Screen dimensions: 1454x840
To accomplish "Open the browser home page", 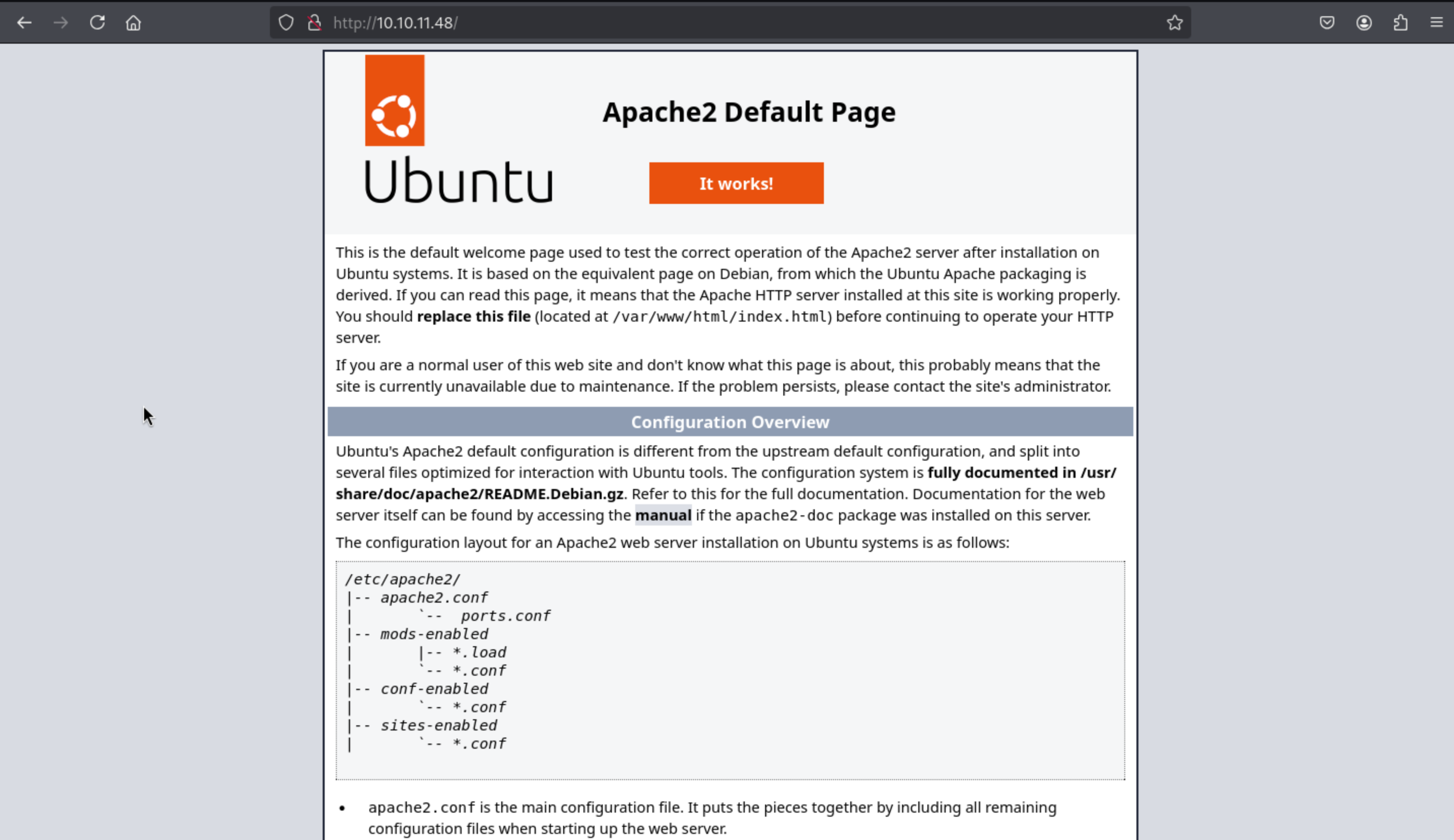I will point(133,23).
